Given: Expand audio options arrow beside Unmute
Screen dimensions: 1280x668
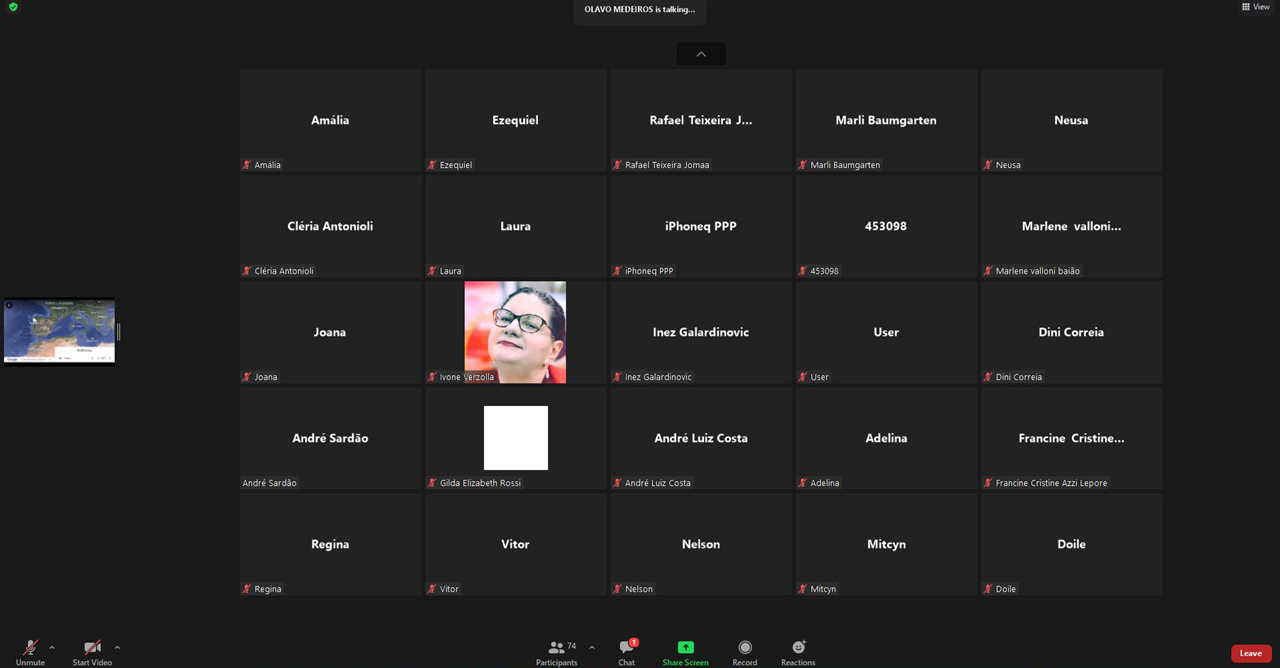Looking at the screenshot, I should coord(52,647).
